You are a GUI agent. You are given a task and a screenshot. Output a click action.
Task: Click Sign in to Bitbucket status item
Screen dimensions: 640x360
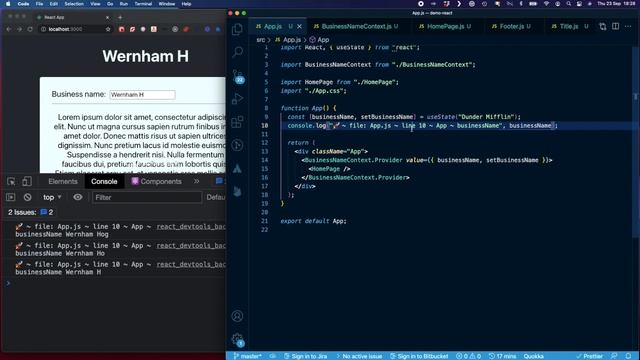419,356
